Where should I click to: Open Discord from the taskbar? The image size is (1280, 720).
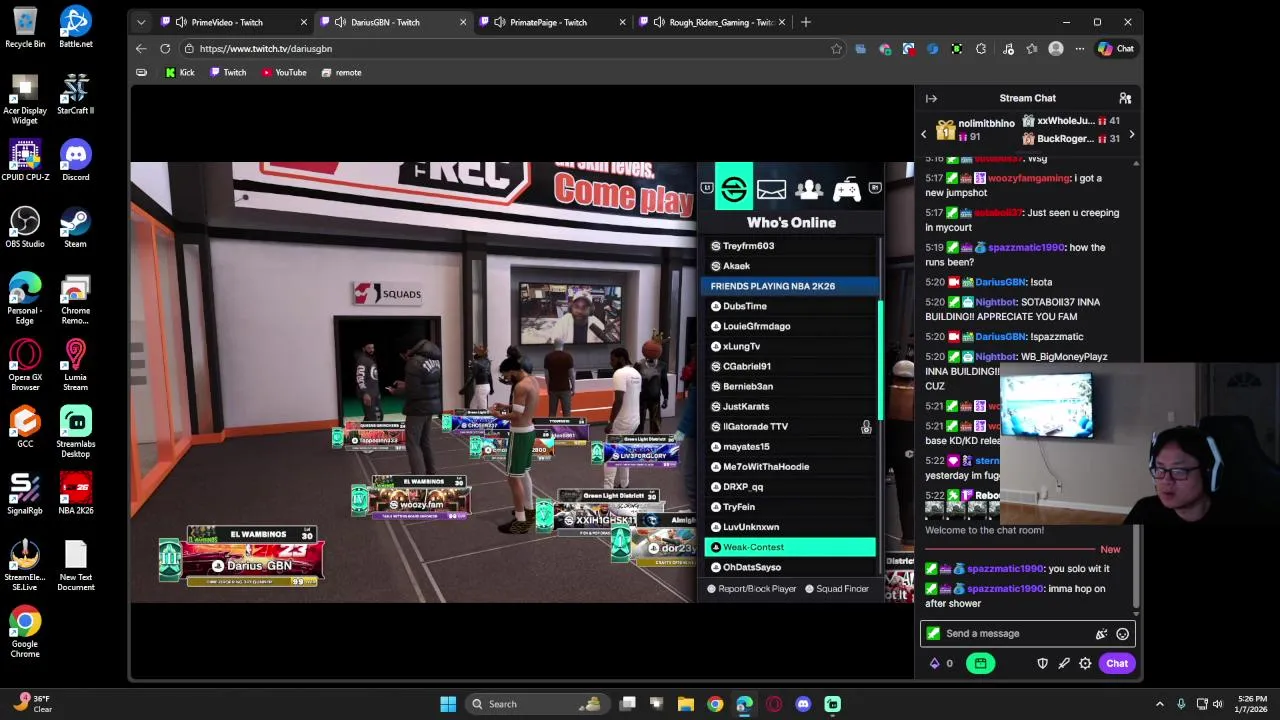point(803,704)
